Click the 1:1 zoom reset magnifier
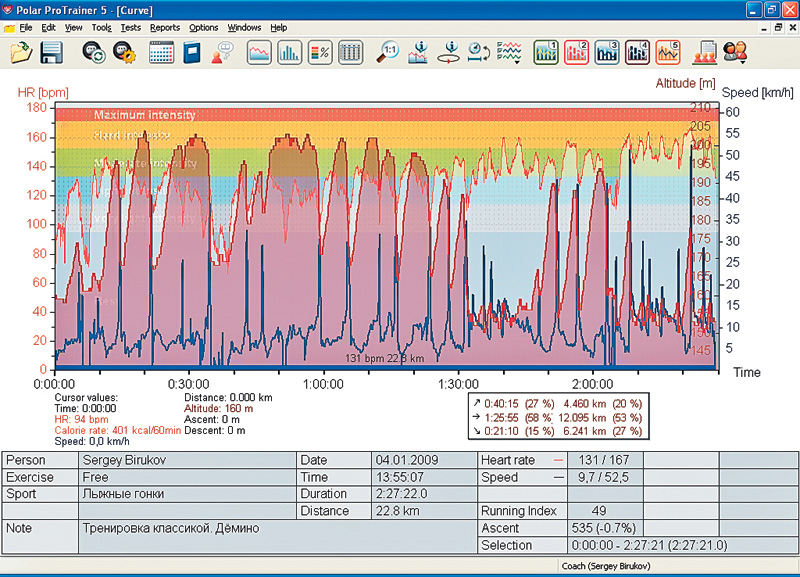Viewport: 800px width, 577px height. 388,53
